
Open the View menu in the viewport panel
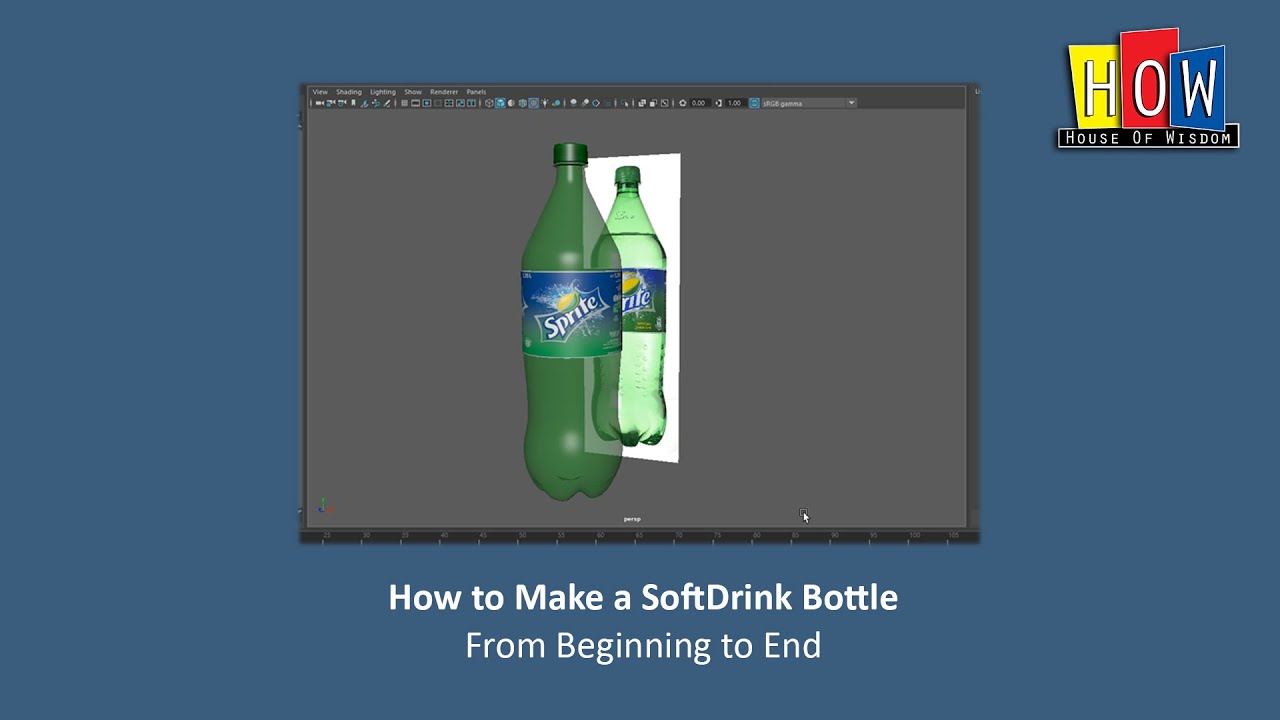click(x=320, y=92)
